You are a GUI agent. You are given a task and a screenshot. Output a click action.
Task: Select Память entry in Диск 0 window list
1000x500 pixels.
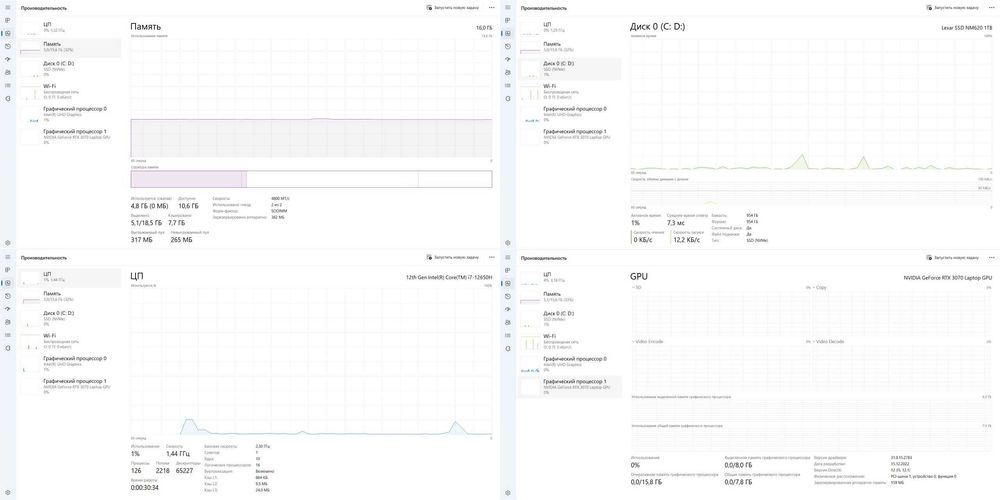pyautogui.click(x=570, y=46)
